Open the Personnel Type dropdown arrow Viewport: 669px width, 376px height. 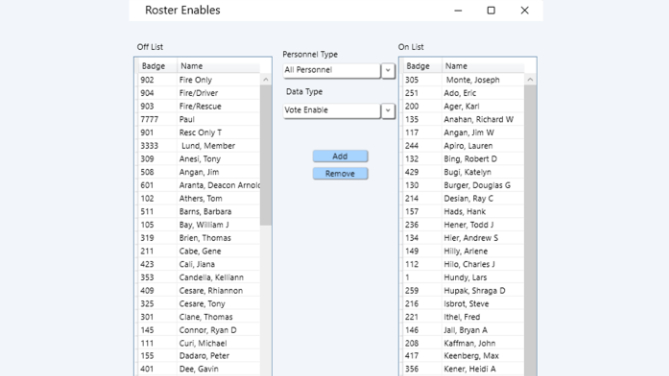pos(388,70)
